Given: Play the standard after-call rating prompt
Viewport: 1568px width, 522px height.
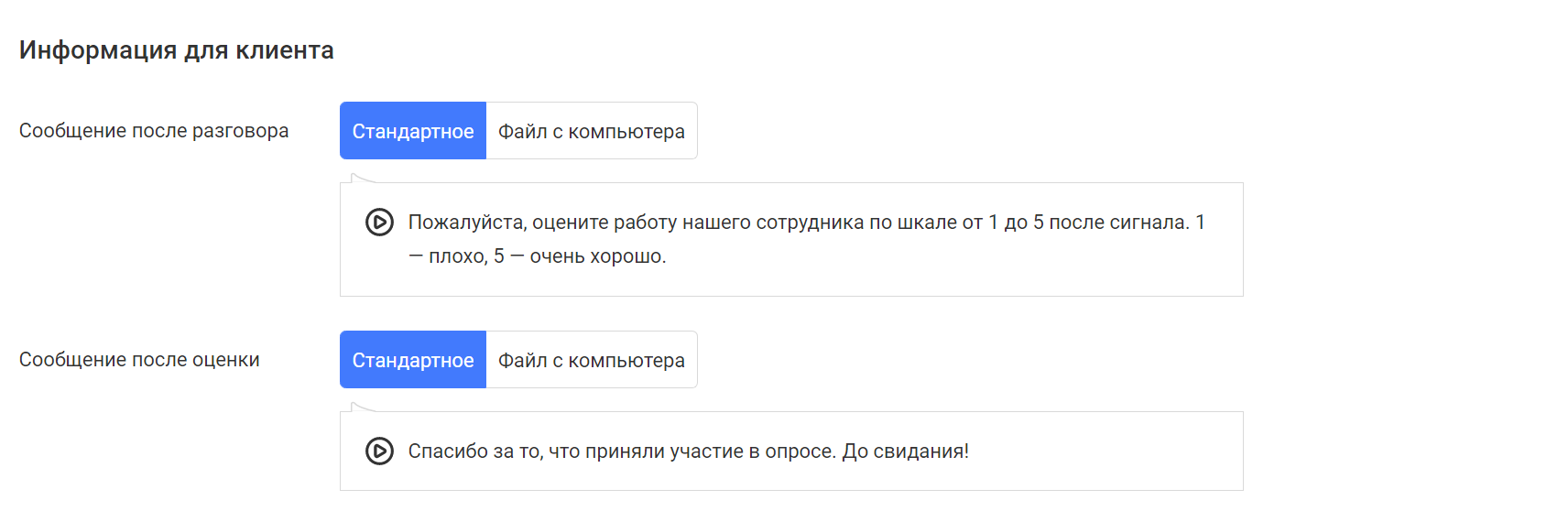Looking at the screenshot, I should pos(379,223).
